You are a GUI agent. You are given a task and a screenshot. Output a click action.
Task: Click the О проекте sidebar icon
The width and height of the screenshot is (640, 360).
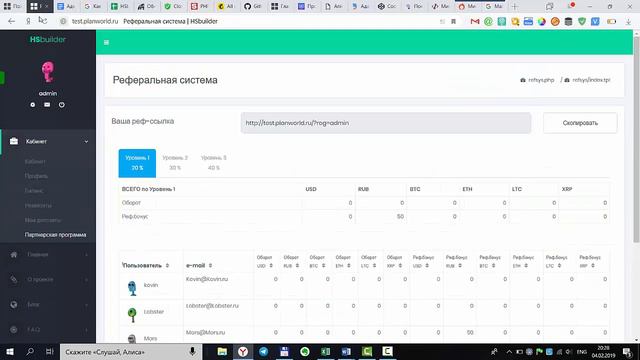pyautogui.click(x=14, y=280)
